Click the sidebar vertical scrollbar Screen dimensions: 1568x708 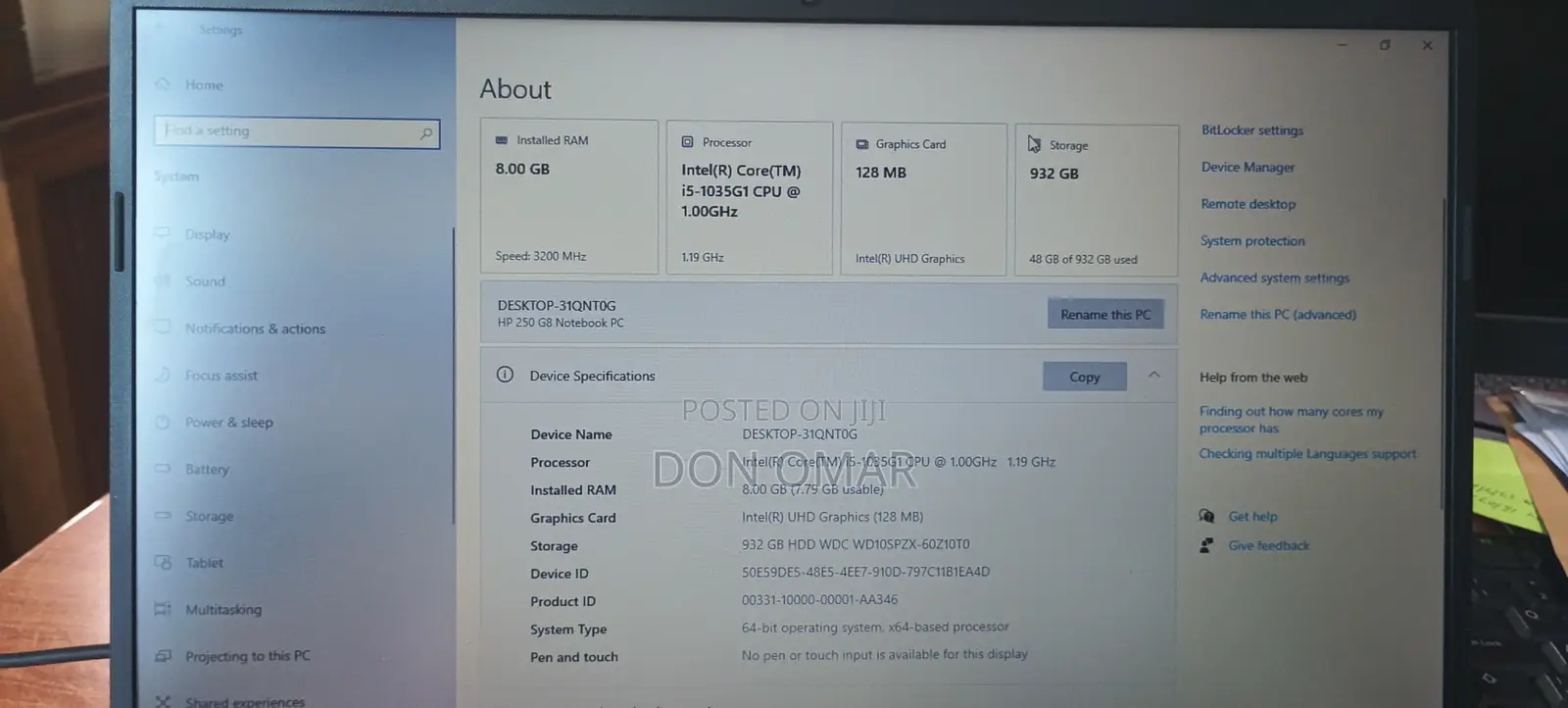[x=453, y=376]
